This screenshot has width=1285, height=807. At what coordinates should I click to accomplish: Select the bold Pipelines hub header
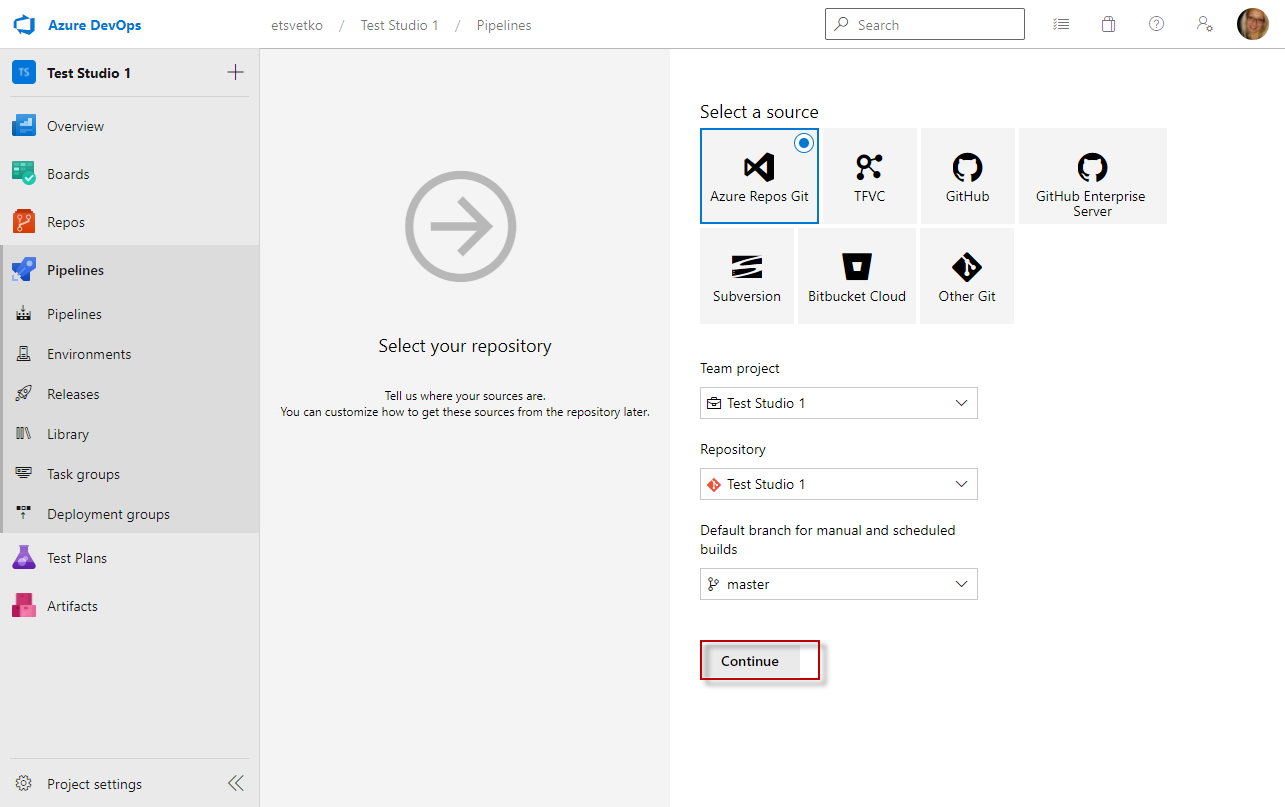coord(130,270)
